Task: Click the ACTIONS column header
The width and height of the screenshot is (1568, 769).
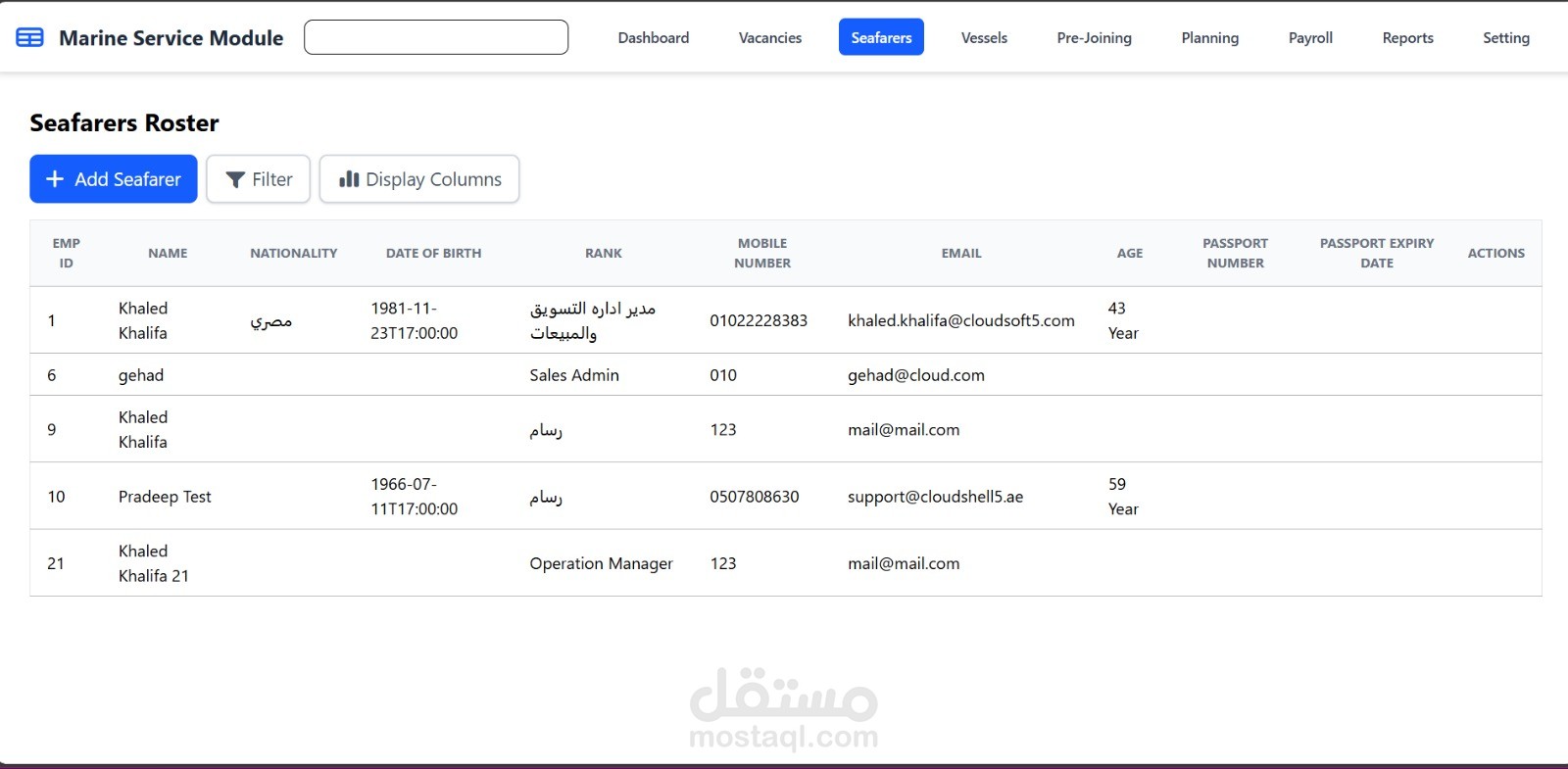Action: [1495, 253]
